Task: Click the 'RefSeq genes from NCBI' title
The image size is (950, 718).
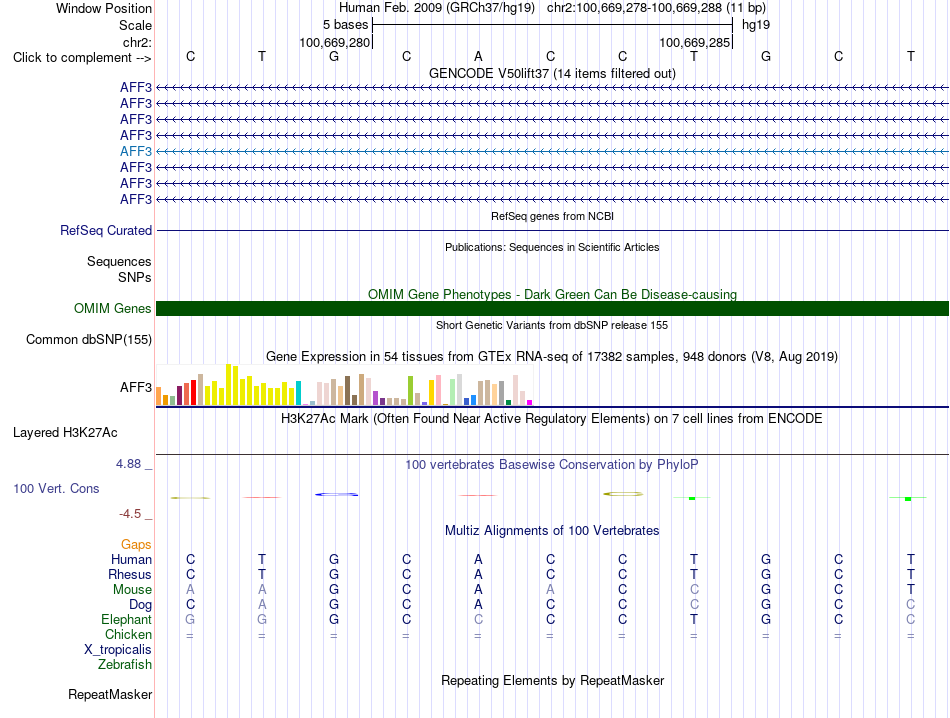Action: point(552,216)
